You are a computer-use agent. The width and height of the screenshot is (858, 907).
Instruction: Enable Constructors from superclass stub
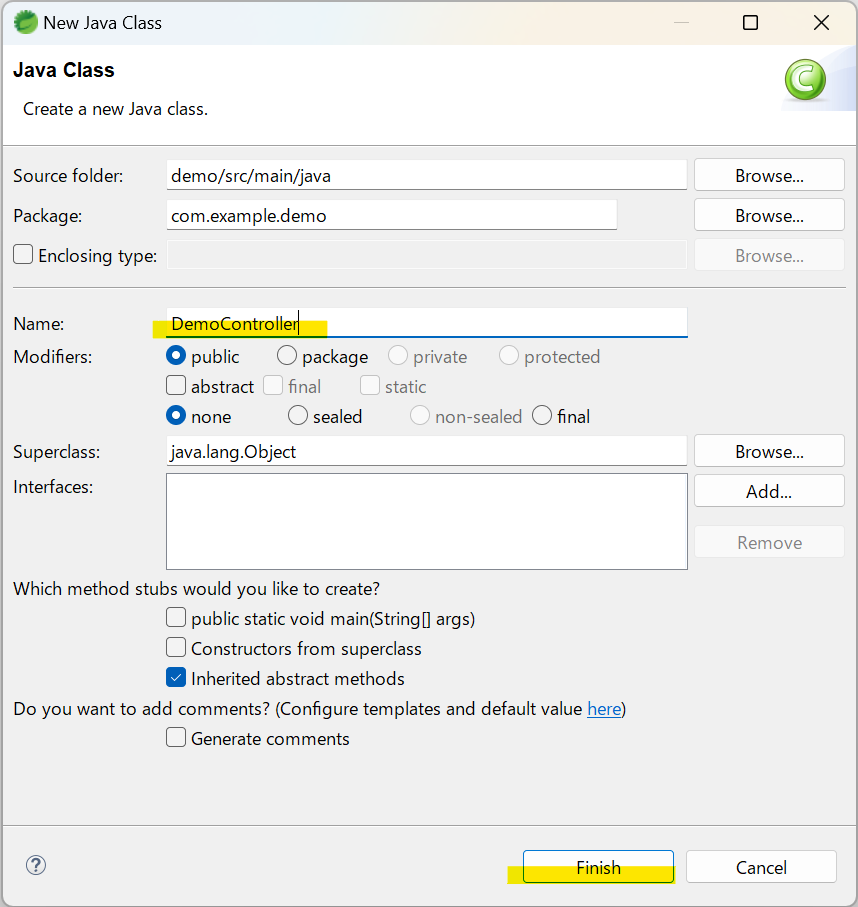pos(176,647)
